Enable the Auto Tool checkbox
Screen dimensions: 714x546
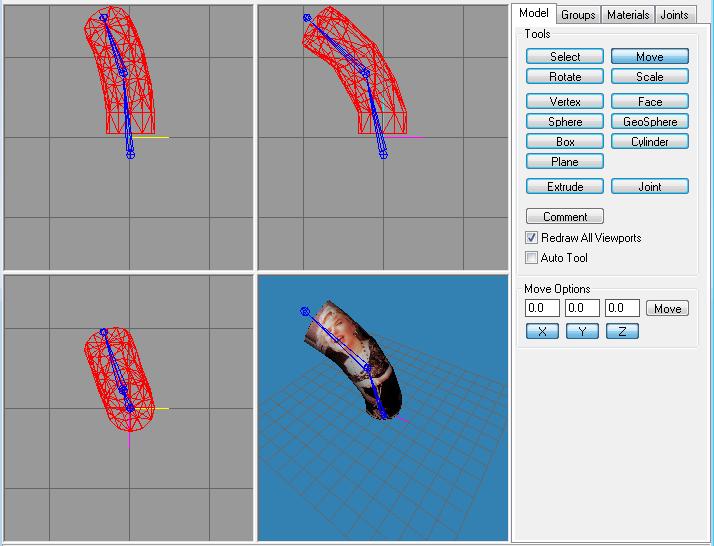click(531, 258)
